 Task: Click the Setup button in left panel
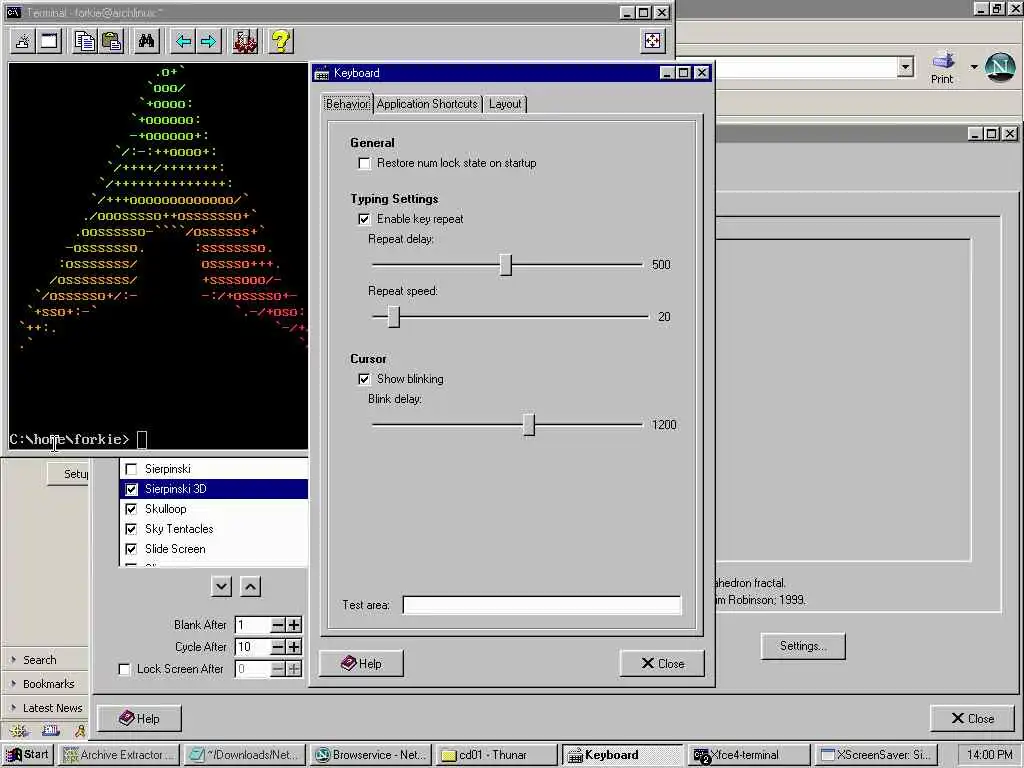pos(68,474)
